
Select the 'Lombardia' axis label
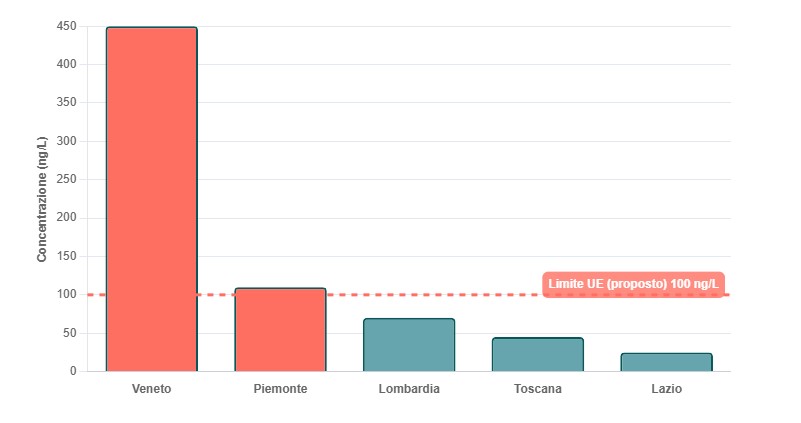409,388
